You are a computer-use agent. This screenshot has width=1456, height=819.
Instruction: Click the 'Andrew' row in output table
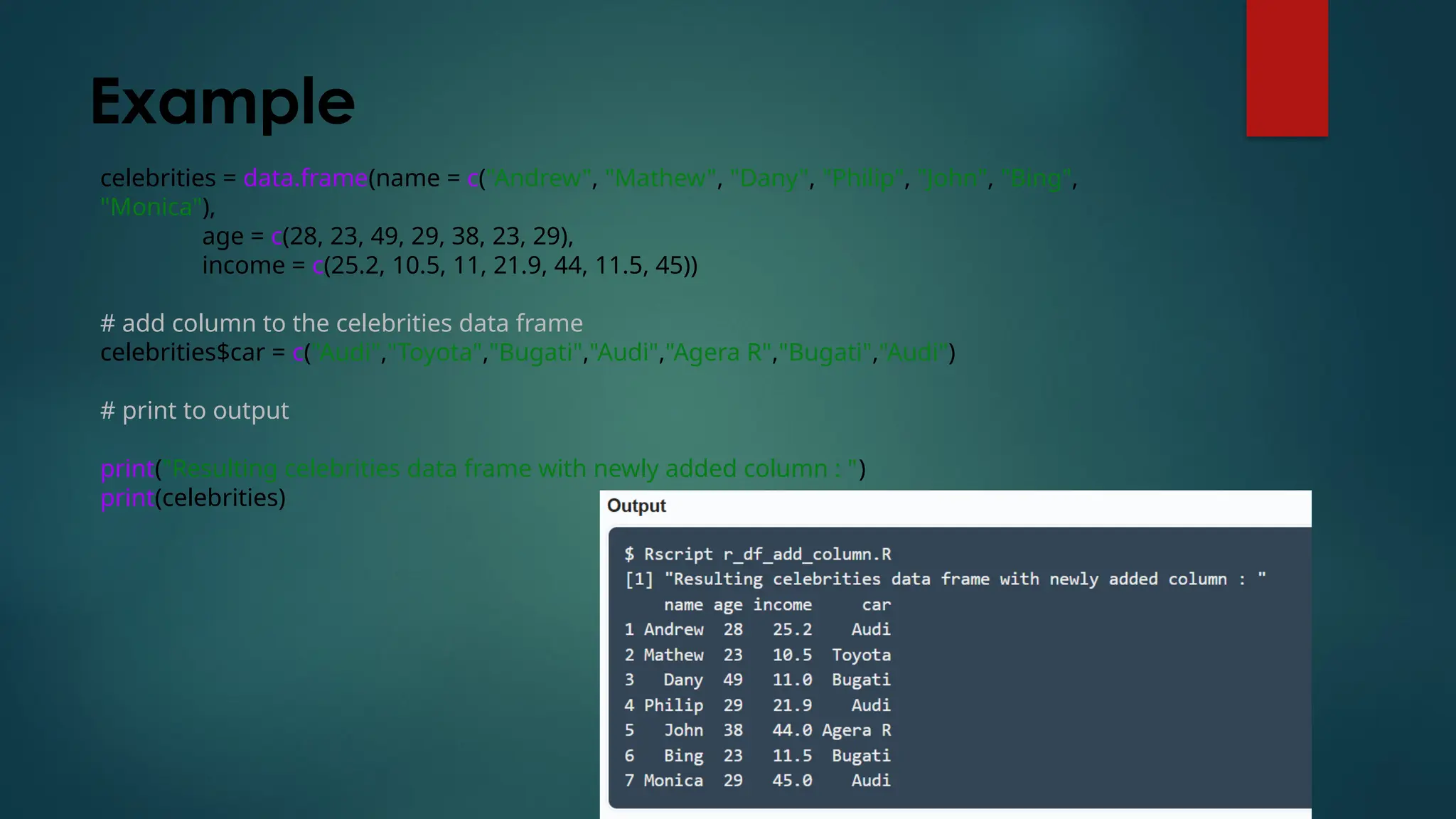673,630
